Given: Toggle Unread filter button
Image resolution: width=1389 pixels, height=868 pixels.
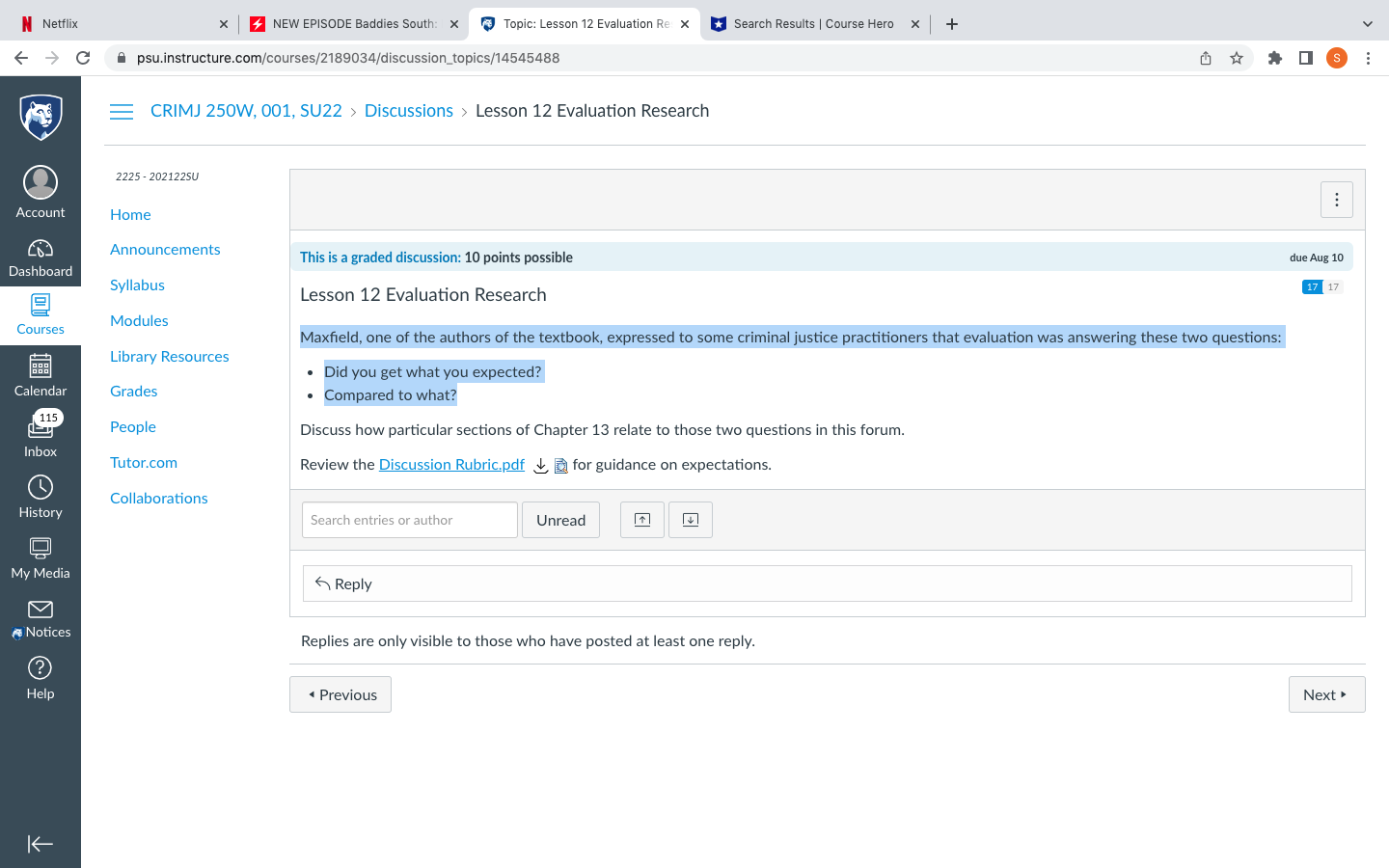Looking at the screenshot, I should (560, 520).
